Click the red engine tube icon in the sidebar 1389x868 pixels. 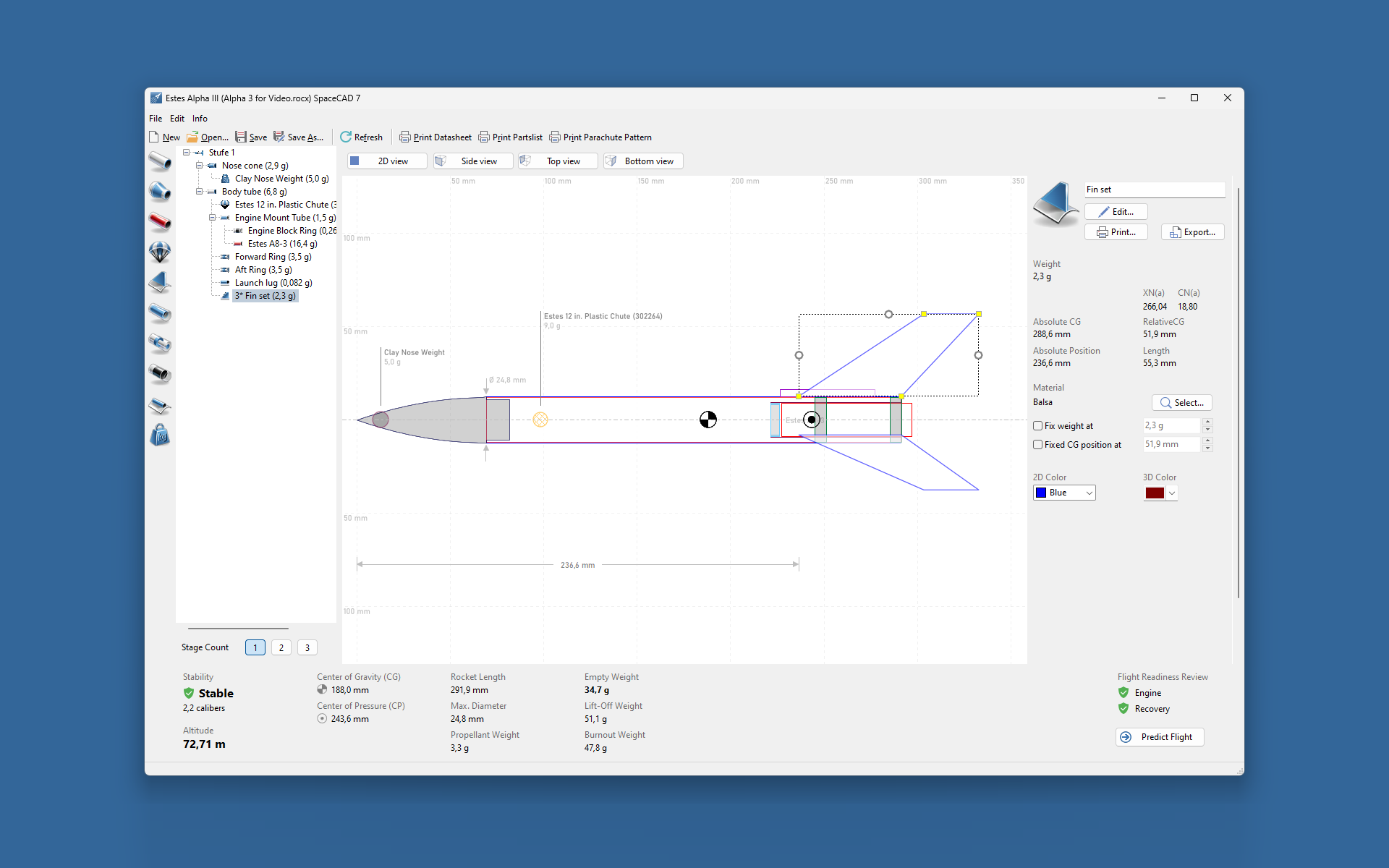160,221
